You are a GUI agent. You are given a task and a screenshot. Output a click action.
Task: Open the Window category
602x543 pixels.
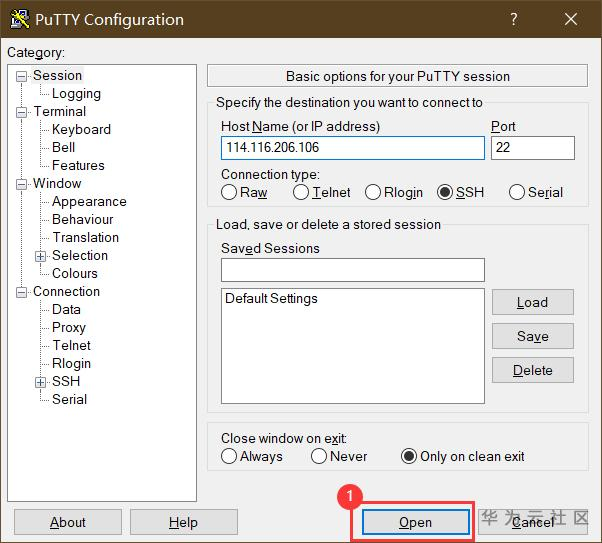pyautogui.click(x=57, y=184)
